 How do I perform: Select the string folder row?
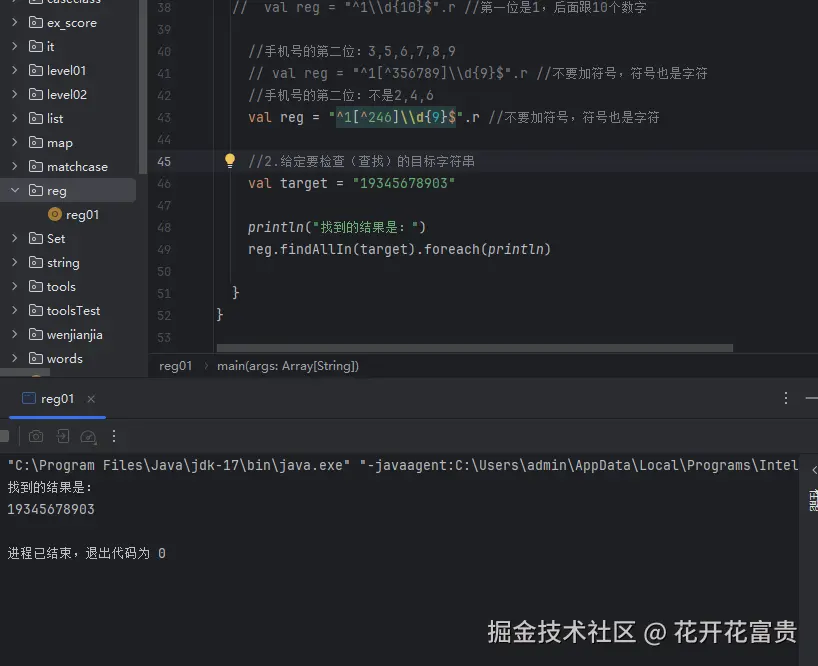click(x=68, y=262)
